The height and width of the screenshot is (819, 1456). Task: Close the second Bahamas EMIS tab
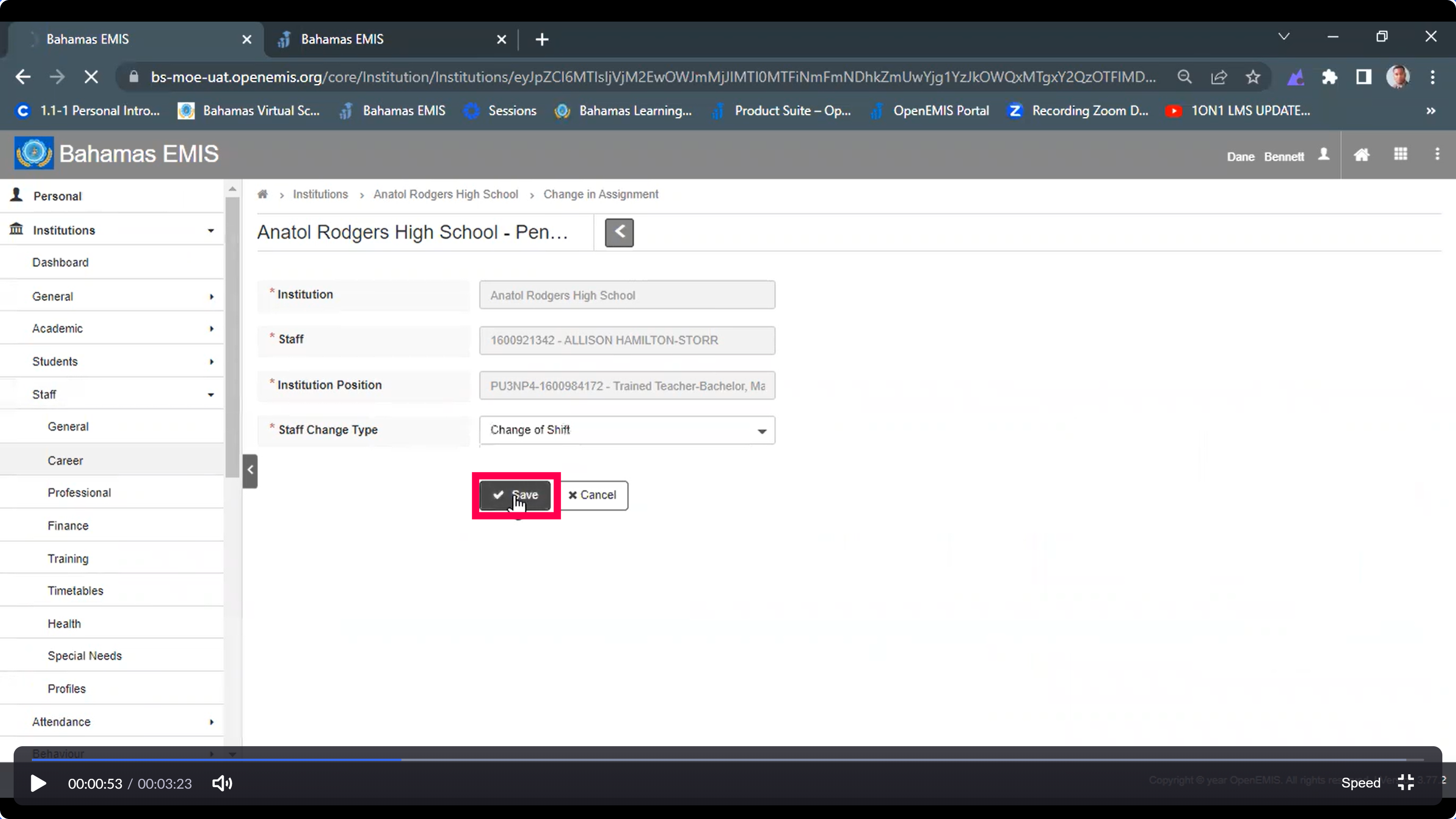pyautogui.click(x=501, y=39)
